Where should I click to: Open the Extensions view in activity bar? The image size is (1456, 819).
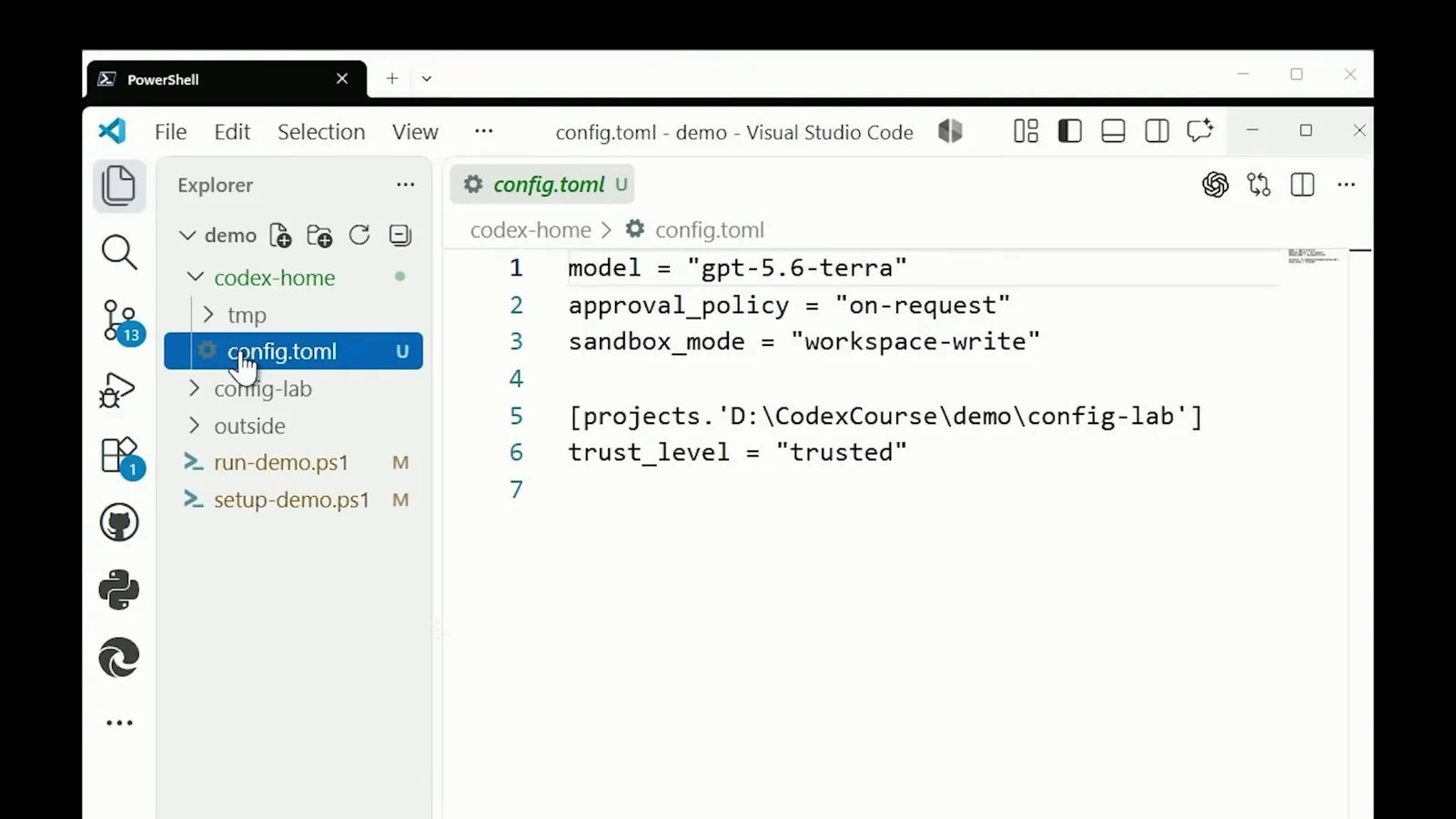pos(119,456)
